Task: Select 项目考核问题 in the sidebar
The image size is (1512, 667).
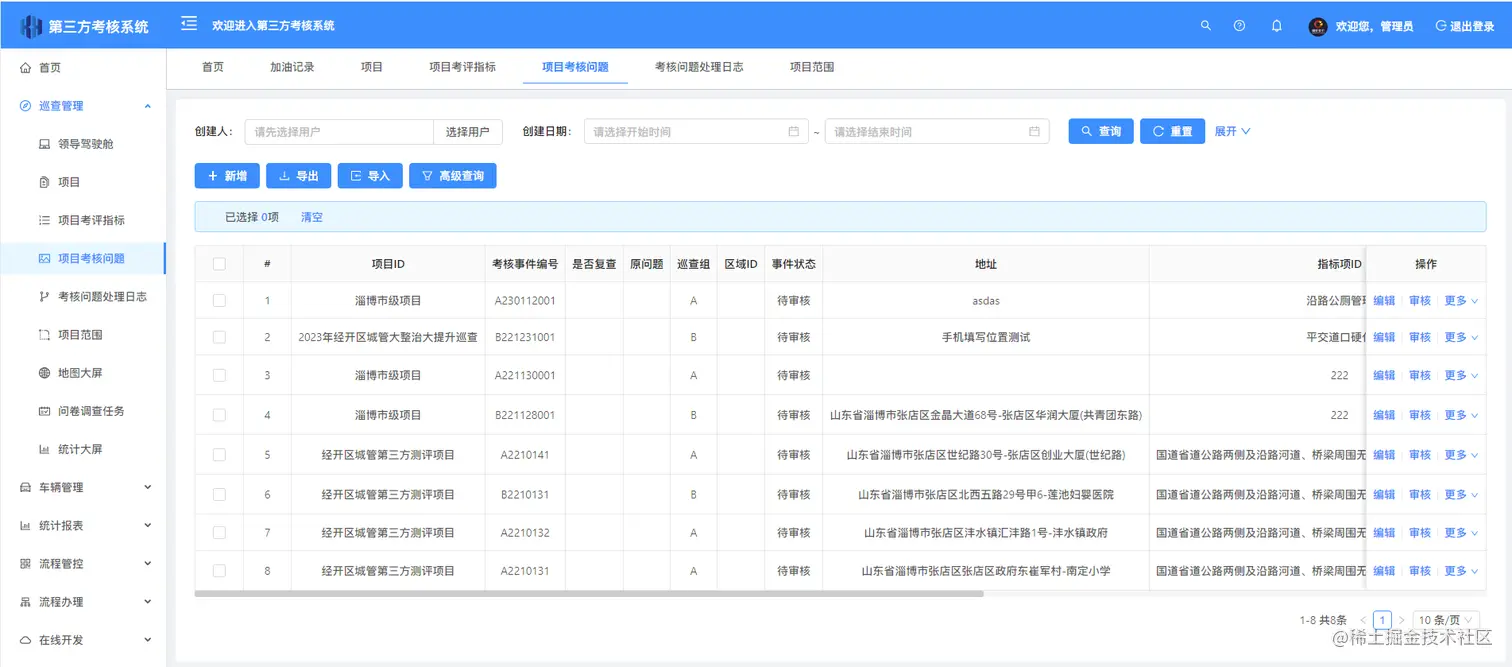Action: click(83, 258)
